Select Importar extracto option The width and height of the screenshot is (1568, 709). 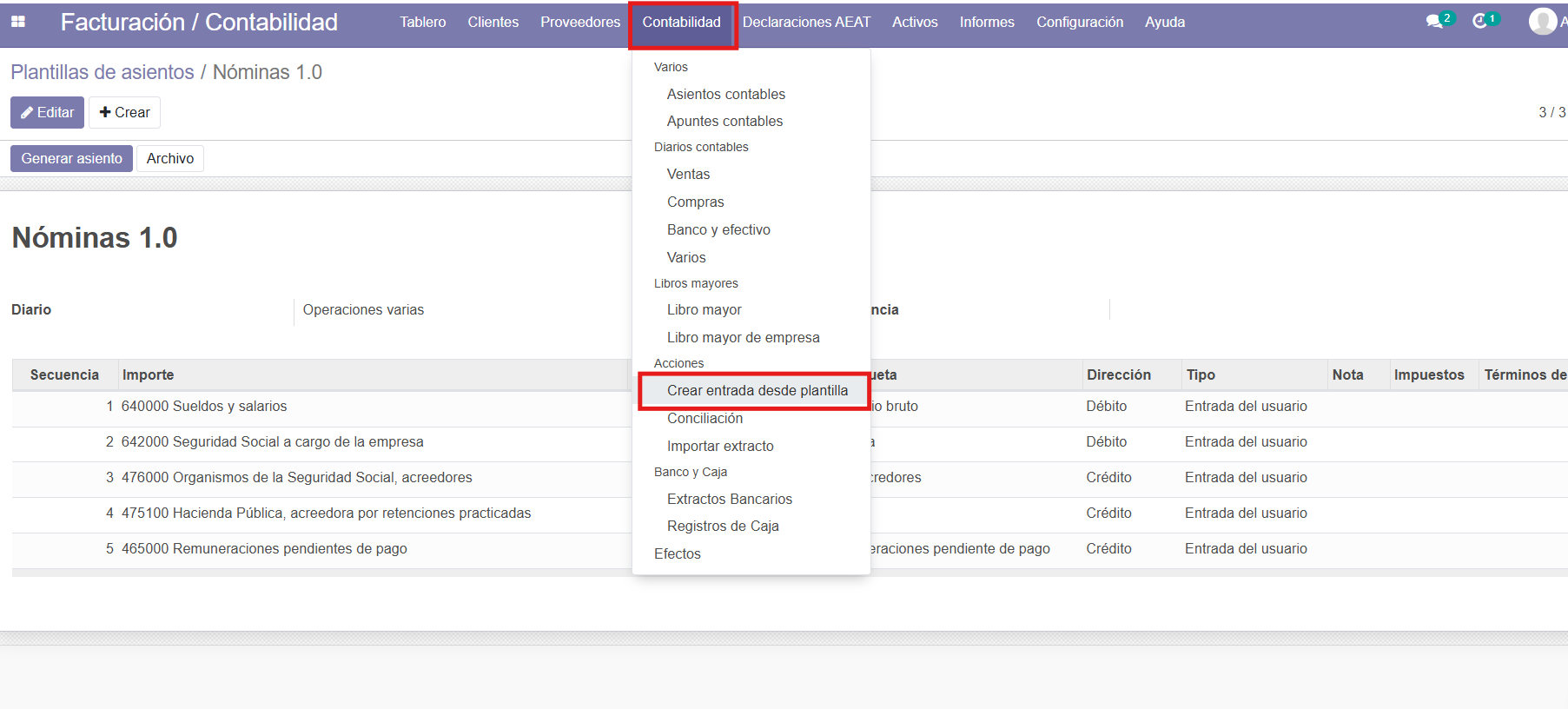720,446
